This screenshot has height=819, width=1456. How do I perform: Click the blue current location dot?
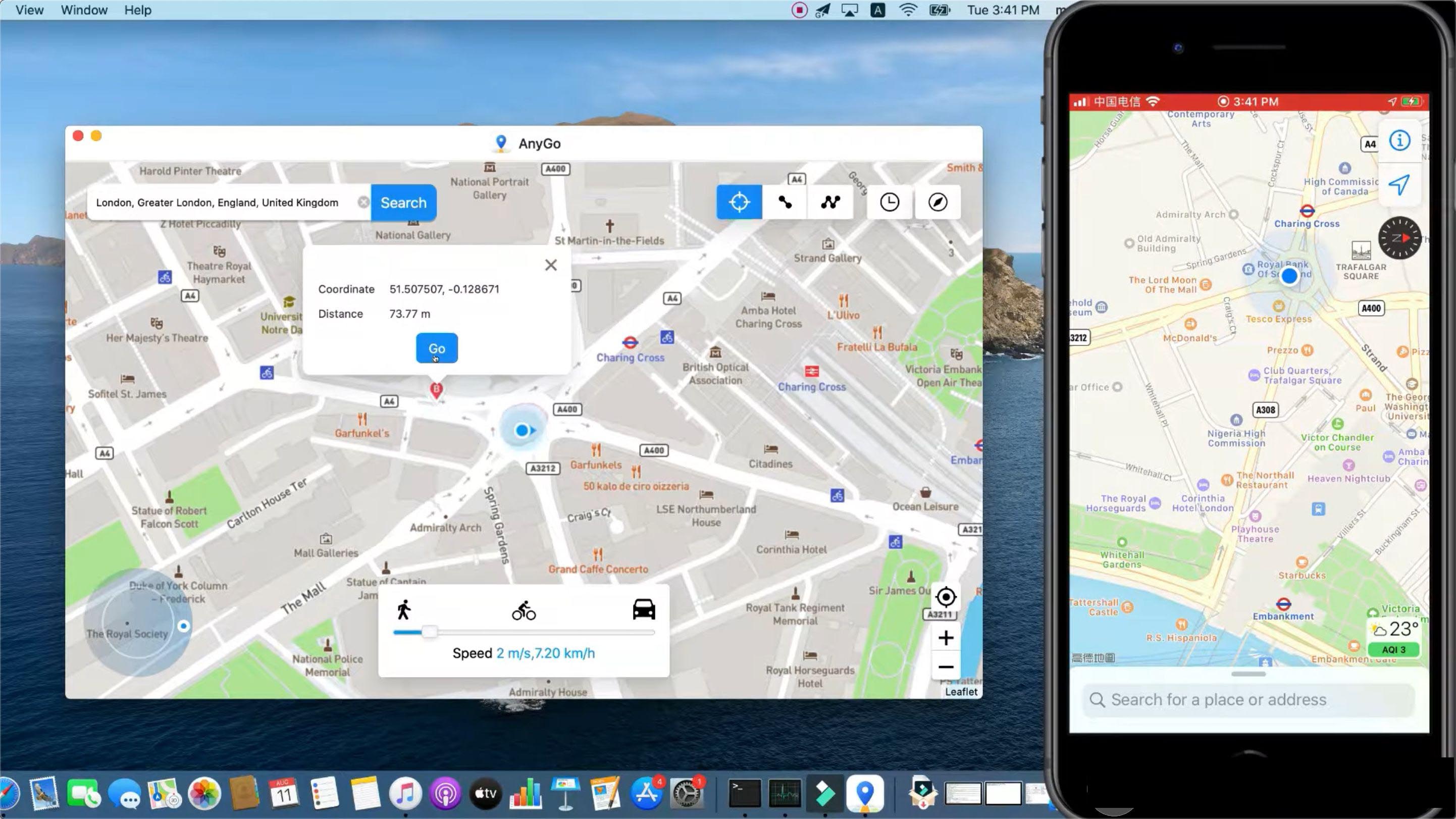(522, 430)
